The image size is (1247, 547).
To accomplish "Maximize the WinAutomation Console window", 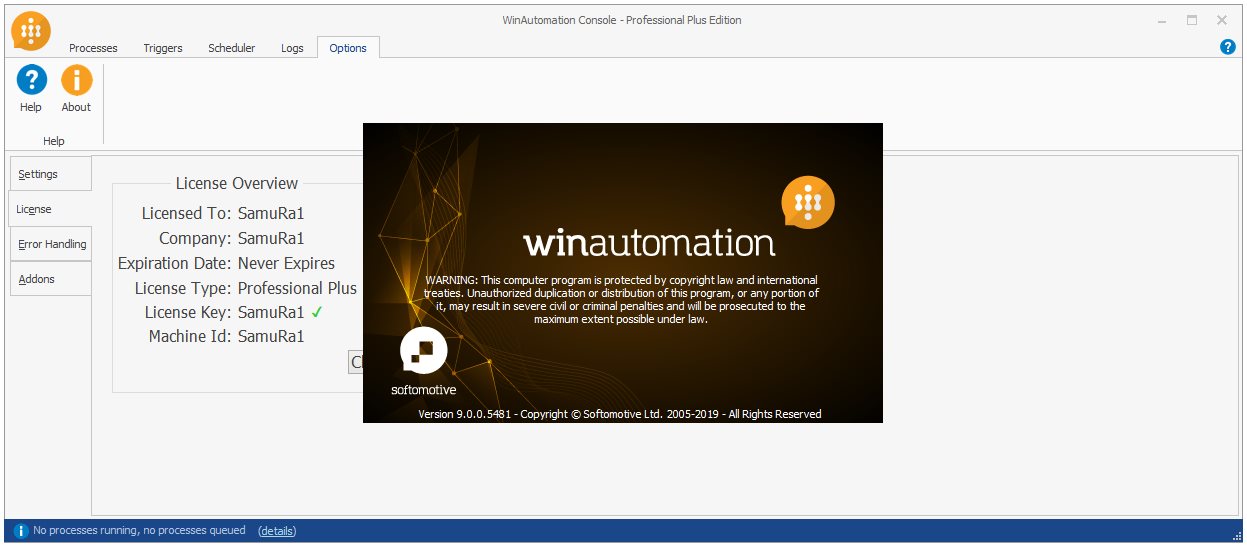I will (1192, 20).
